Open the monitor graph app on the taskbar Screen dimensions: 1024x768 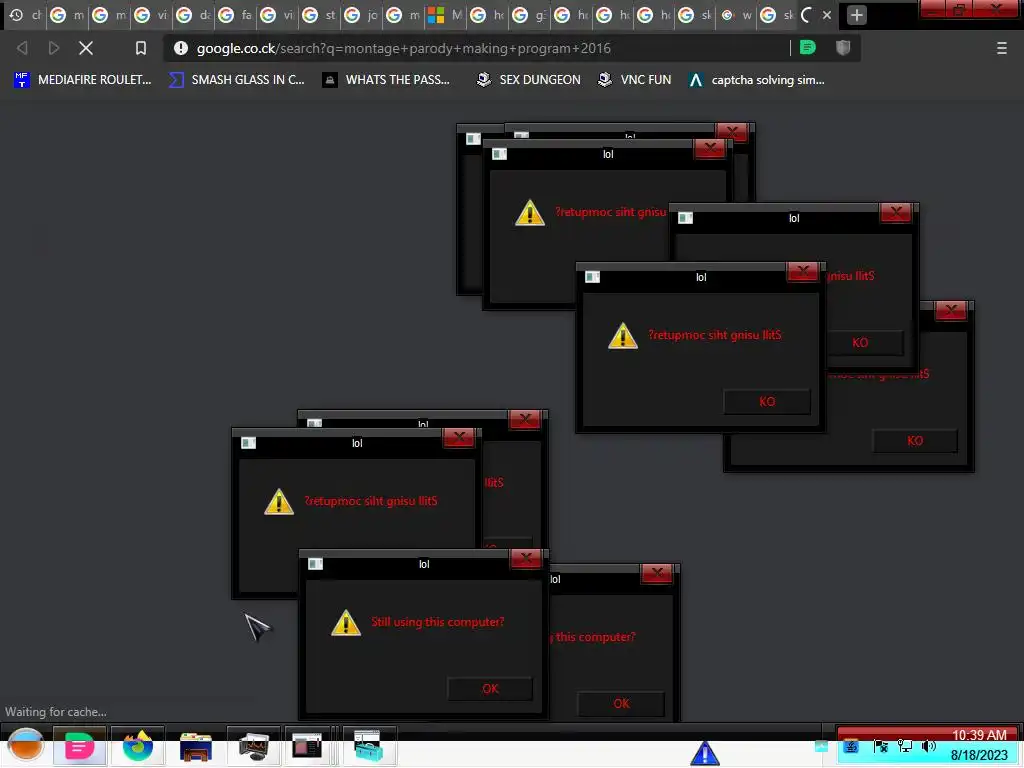tap(254, 746)
